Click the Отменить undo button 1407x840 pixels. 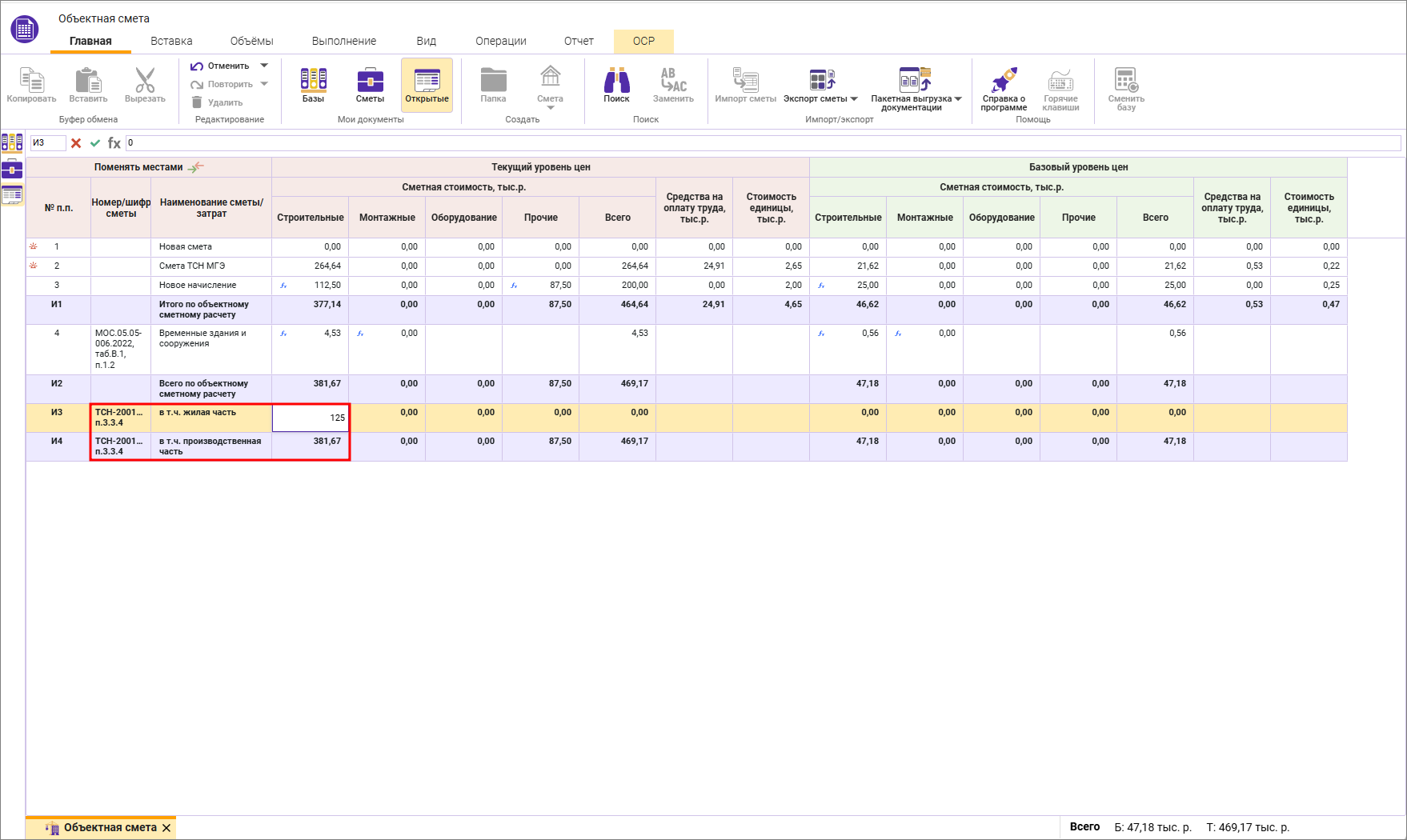(x=220, y=66)
